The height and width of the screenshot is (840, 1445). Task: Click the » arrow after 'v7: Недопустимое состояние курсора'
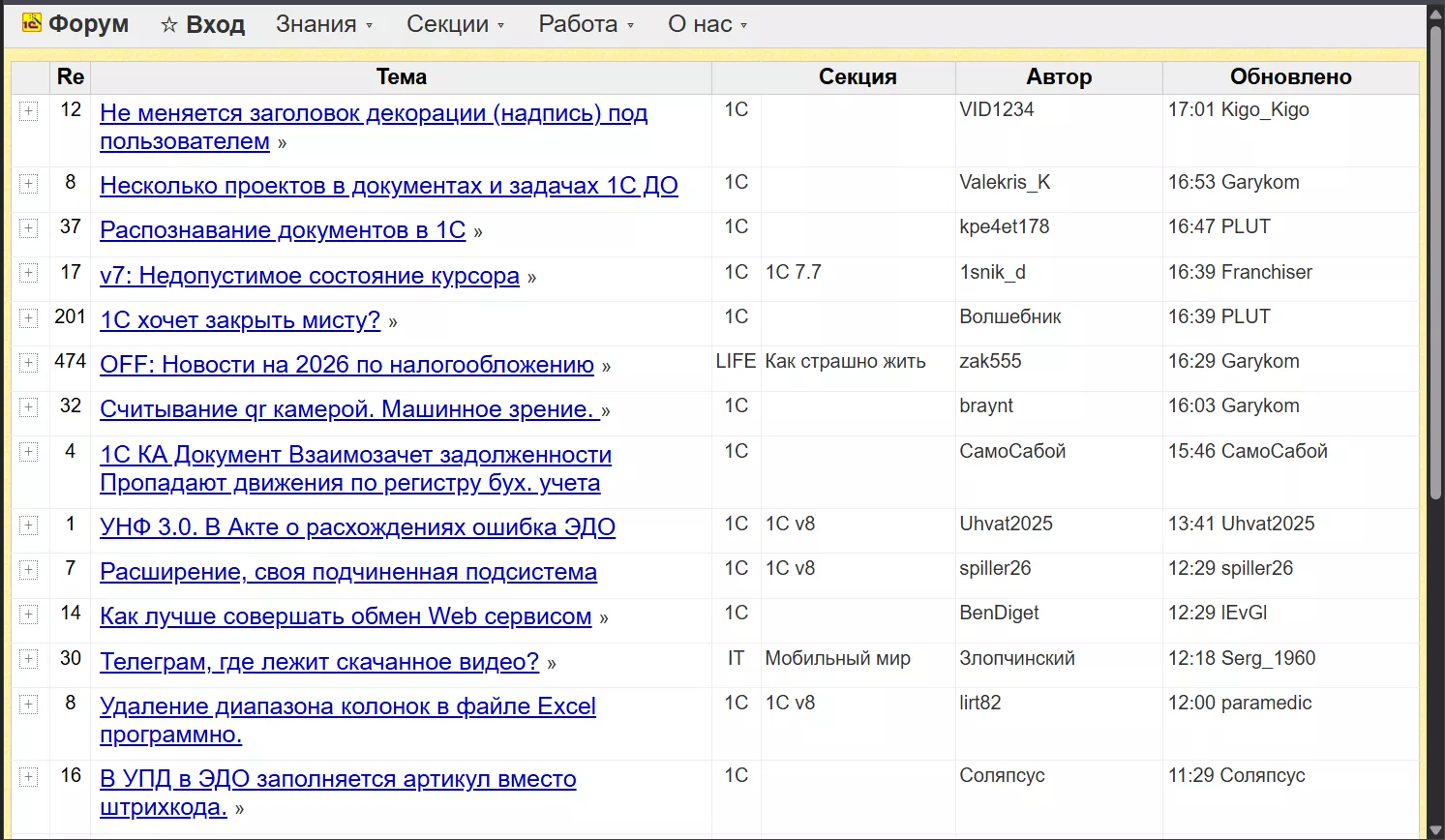click(531, 278)
